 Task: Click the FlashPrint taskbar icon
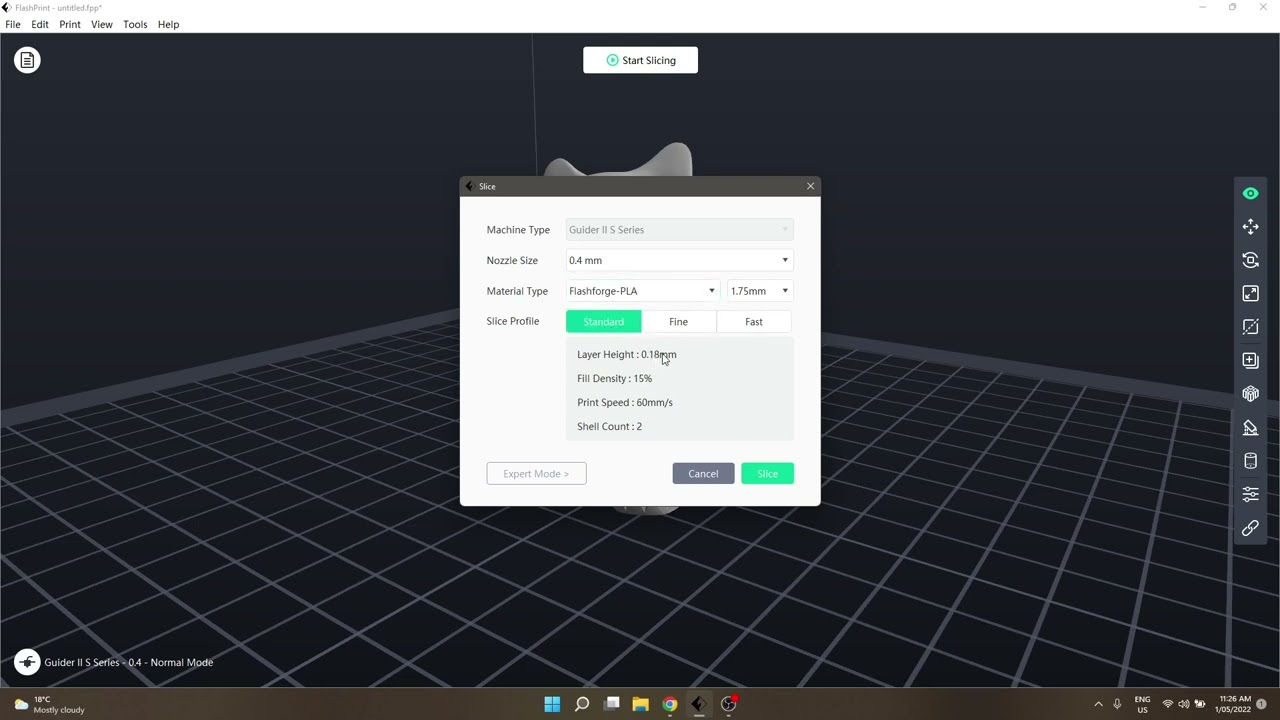699,704
